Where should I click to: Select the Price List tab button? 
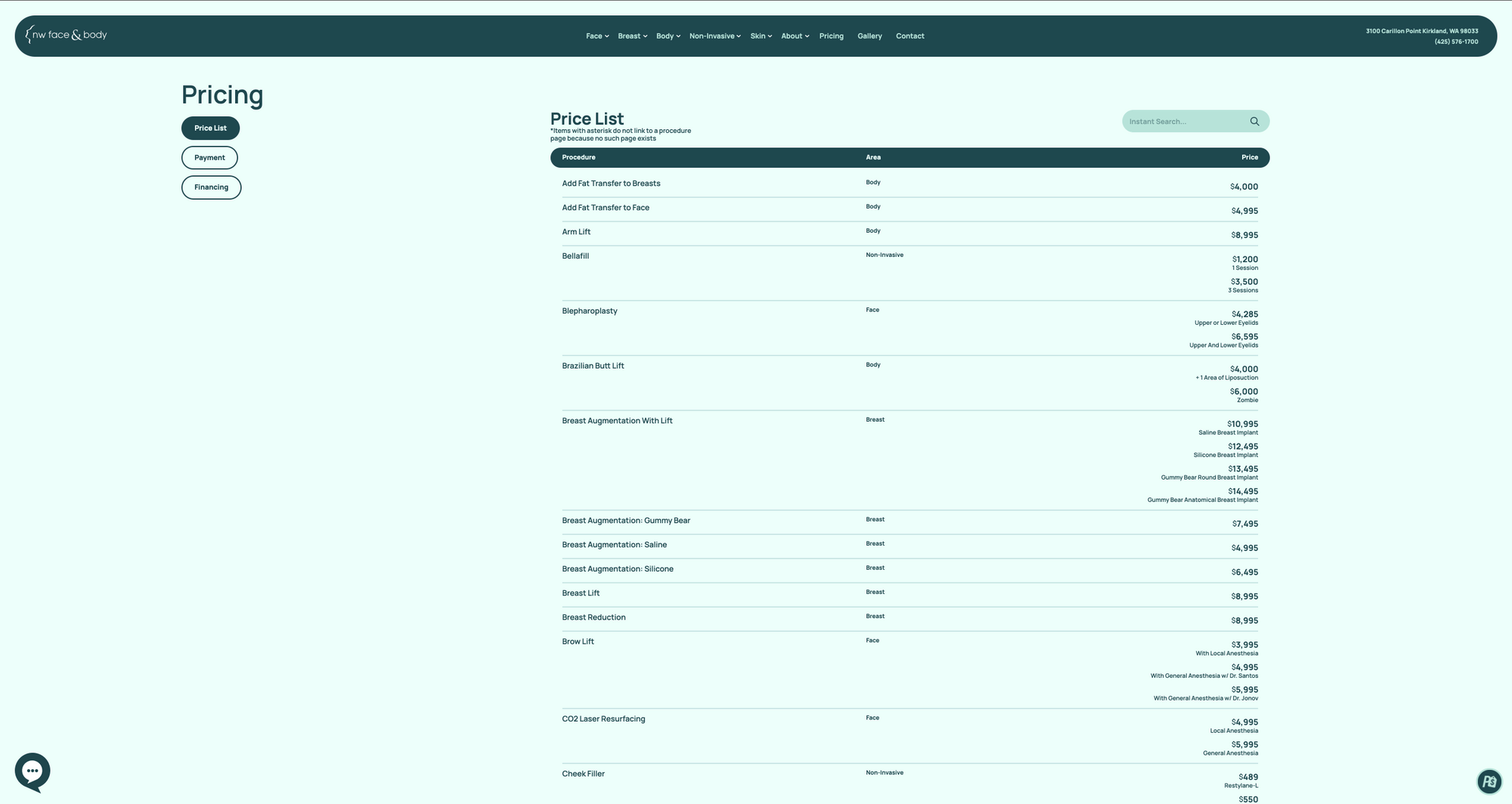[x=210, y=128]
